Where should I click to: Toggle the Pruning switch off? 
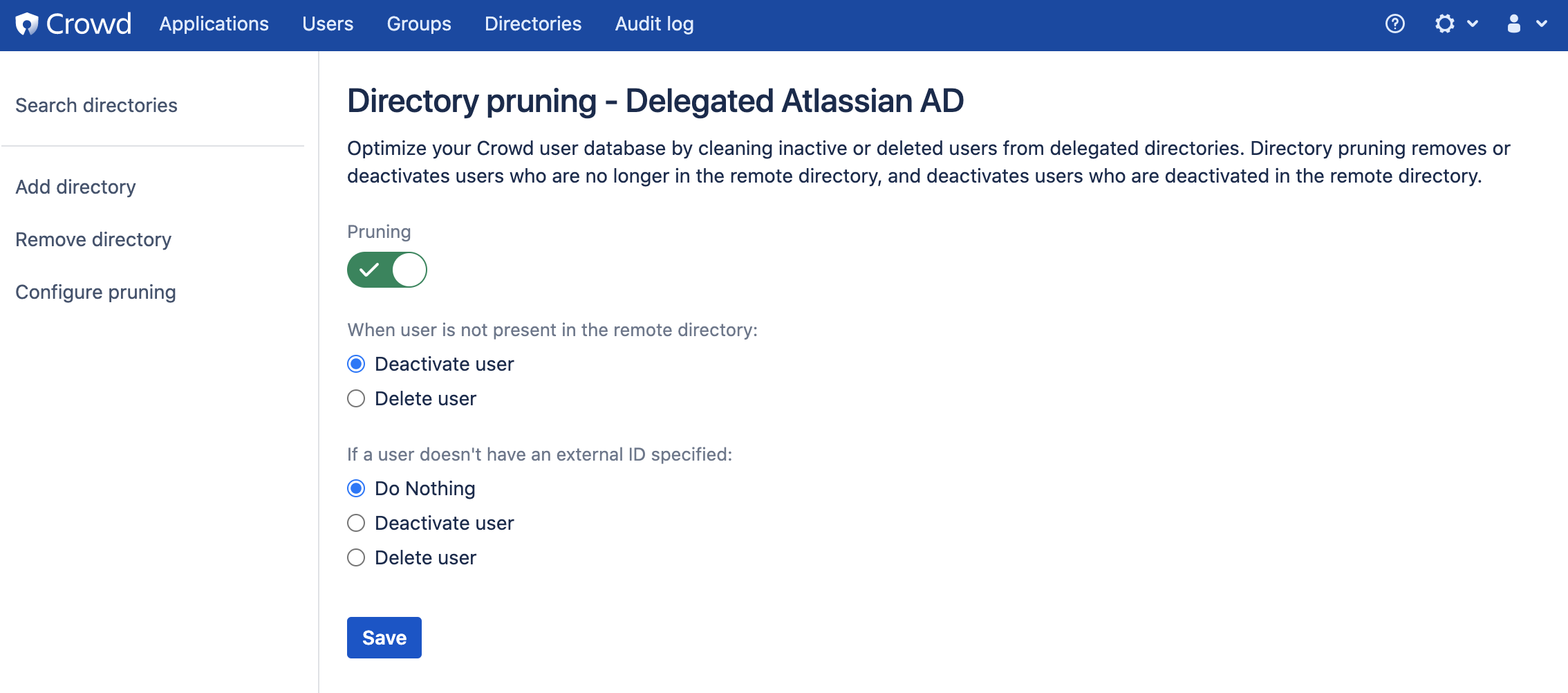[x=387, y=270]
